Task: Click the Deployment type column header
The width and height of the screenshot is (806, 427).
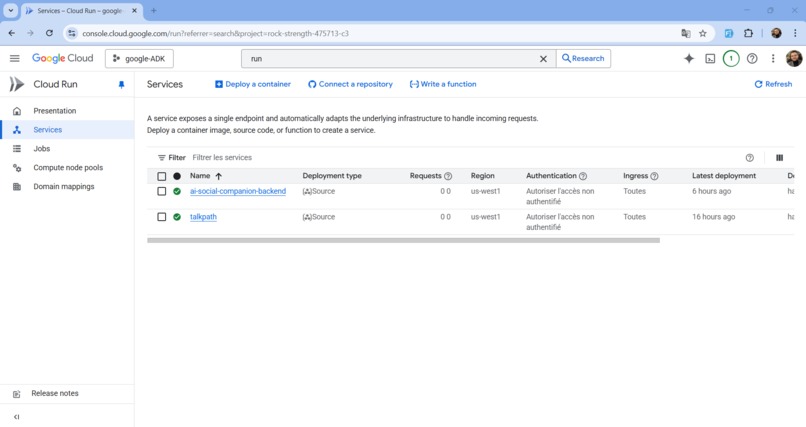Action: (x=332, y=176)
